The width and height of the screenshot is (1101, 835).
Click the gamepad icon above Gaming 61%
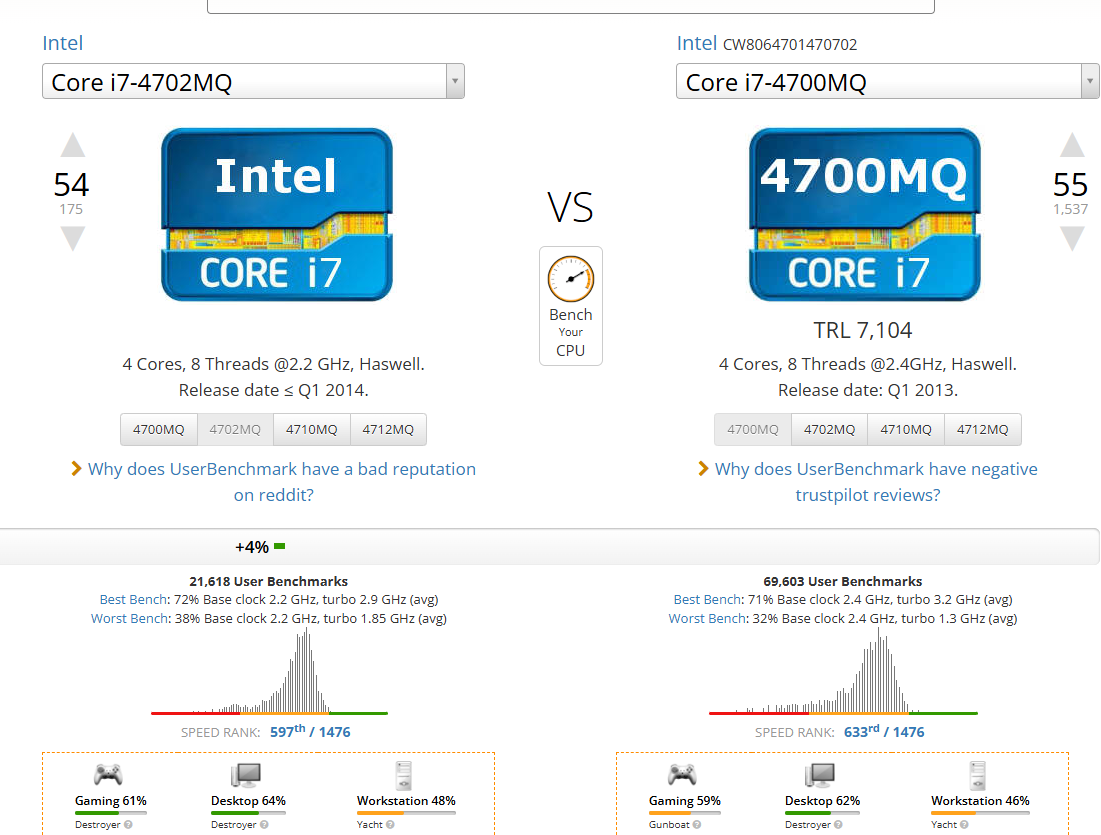click(x=108, y=774)
